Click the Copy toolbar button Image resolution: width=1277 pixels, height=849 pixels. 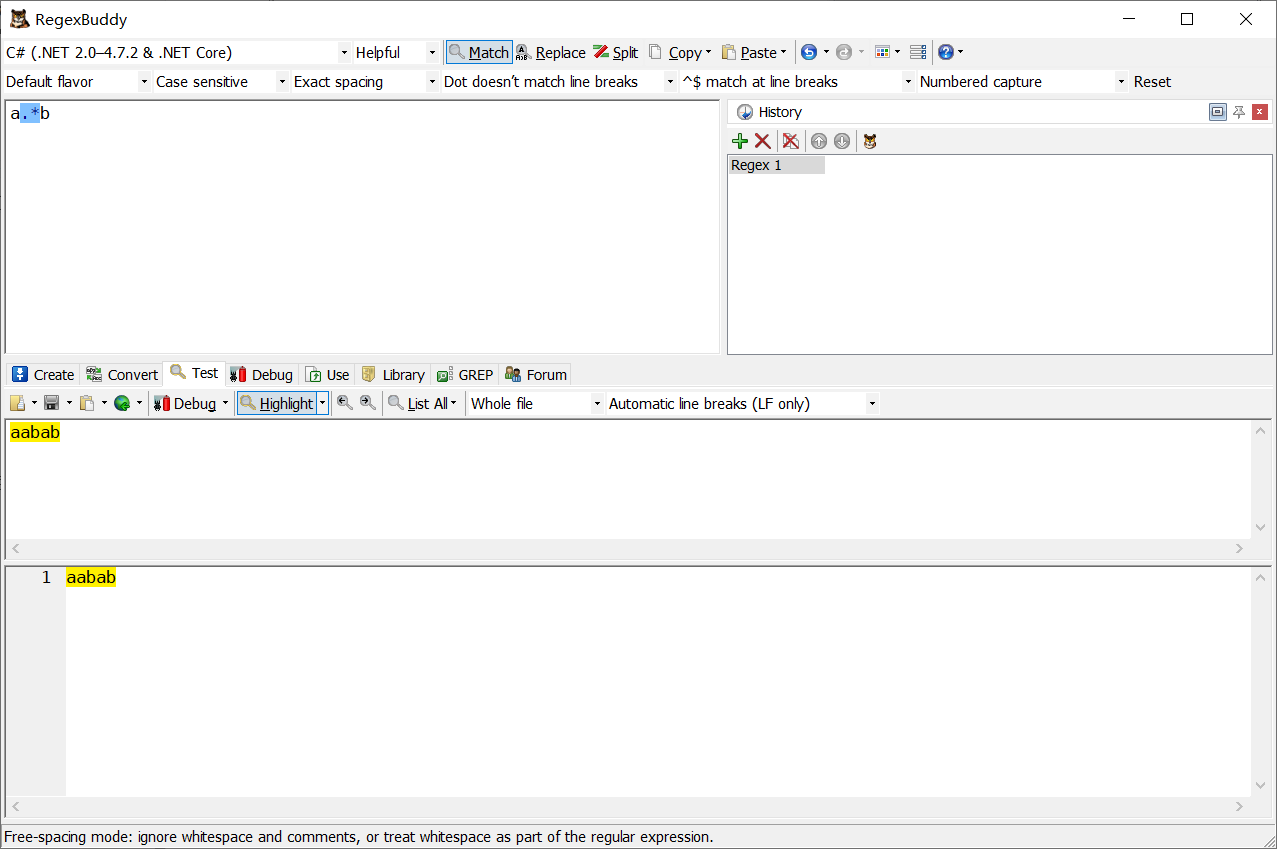point(675,52)
